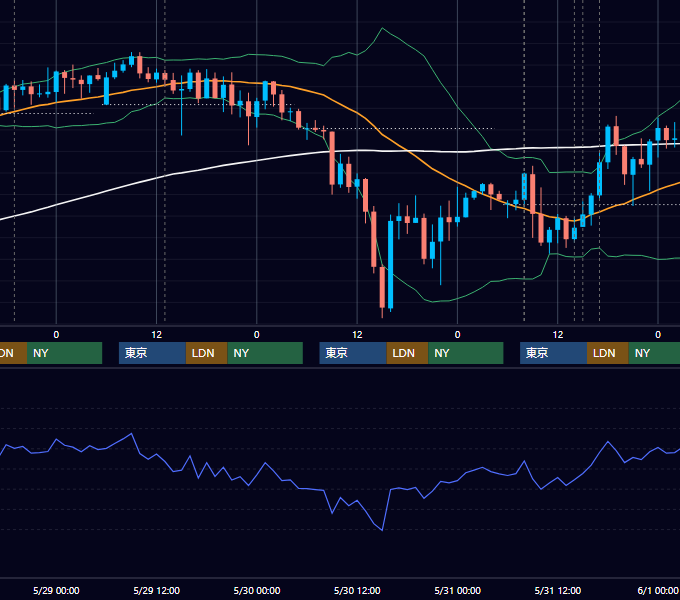This screenshot has height=600, width=680.
Task: Click the tall blue candle at the 5/30 low
Action: tap(391, 264)
